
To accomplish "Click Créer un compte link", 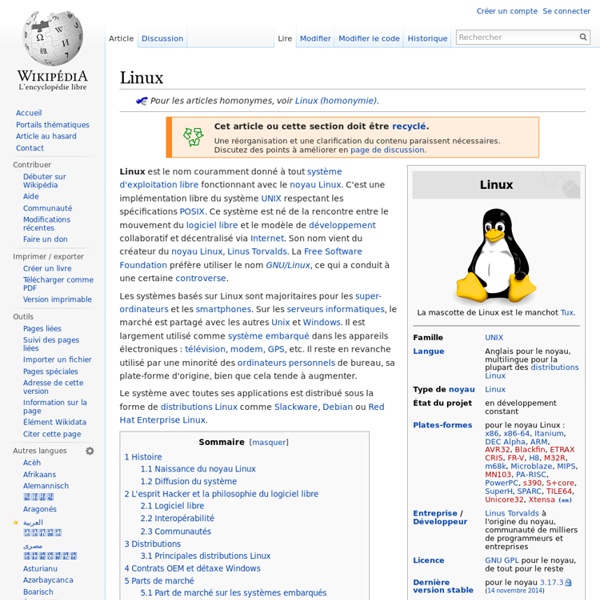I will click(x=507, y=11).
